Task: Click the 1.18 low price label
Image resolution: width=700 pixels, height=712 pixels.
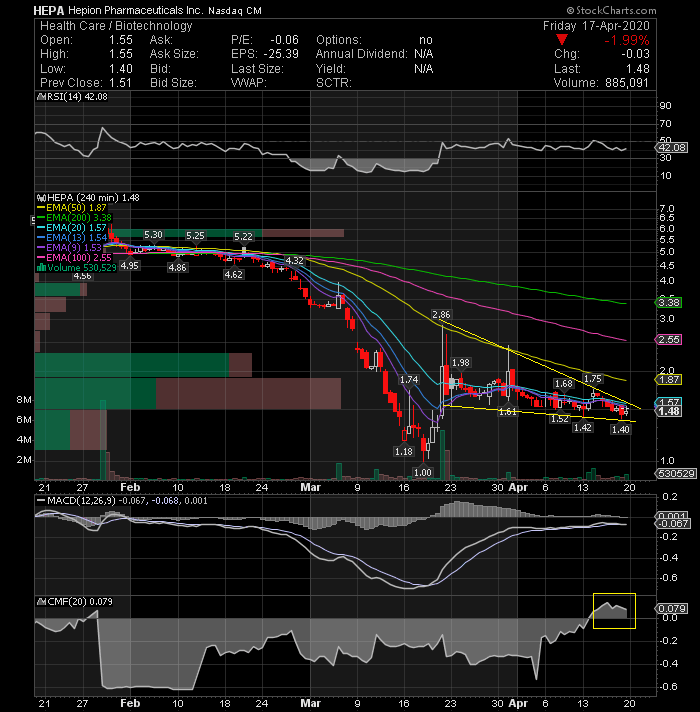Action: click(404, 451)
